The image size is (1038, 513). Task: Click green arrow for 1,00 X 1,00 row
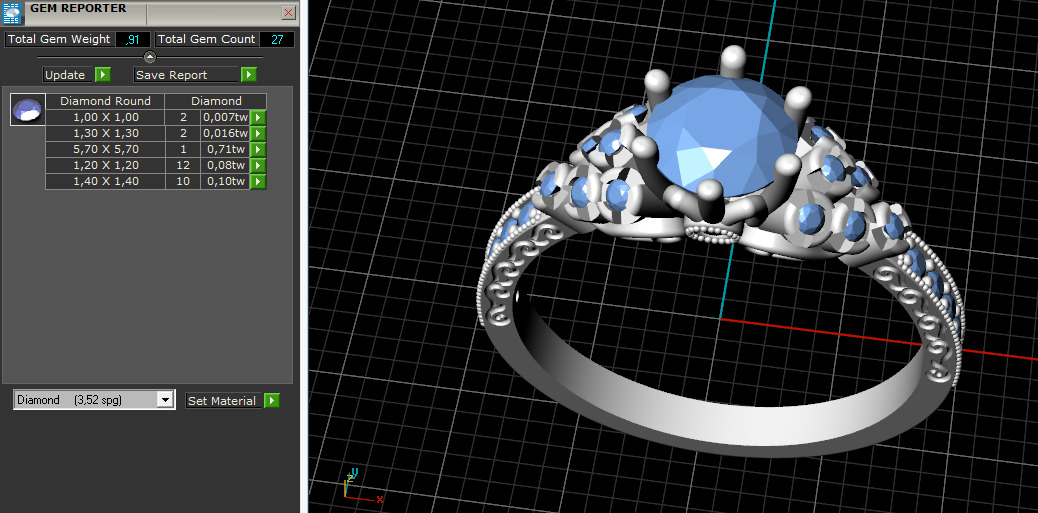(x=258, y=118)
